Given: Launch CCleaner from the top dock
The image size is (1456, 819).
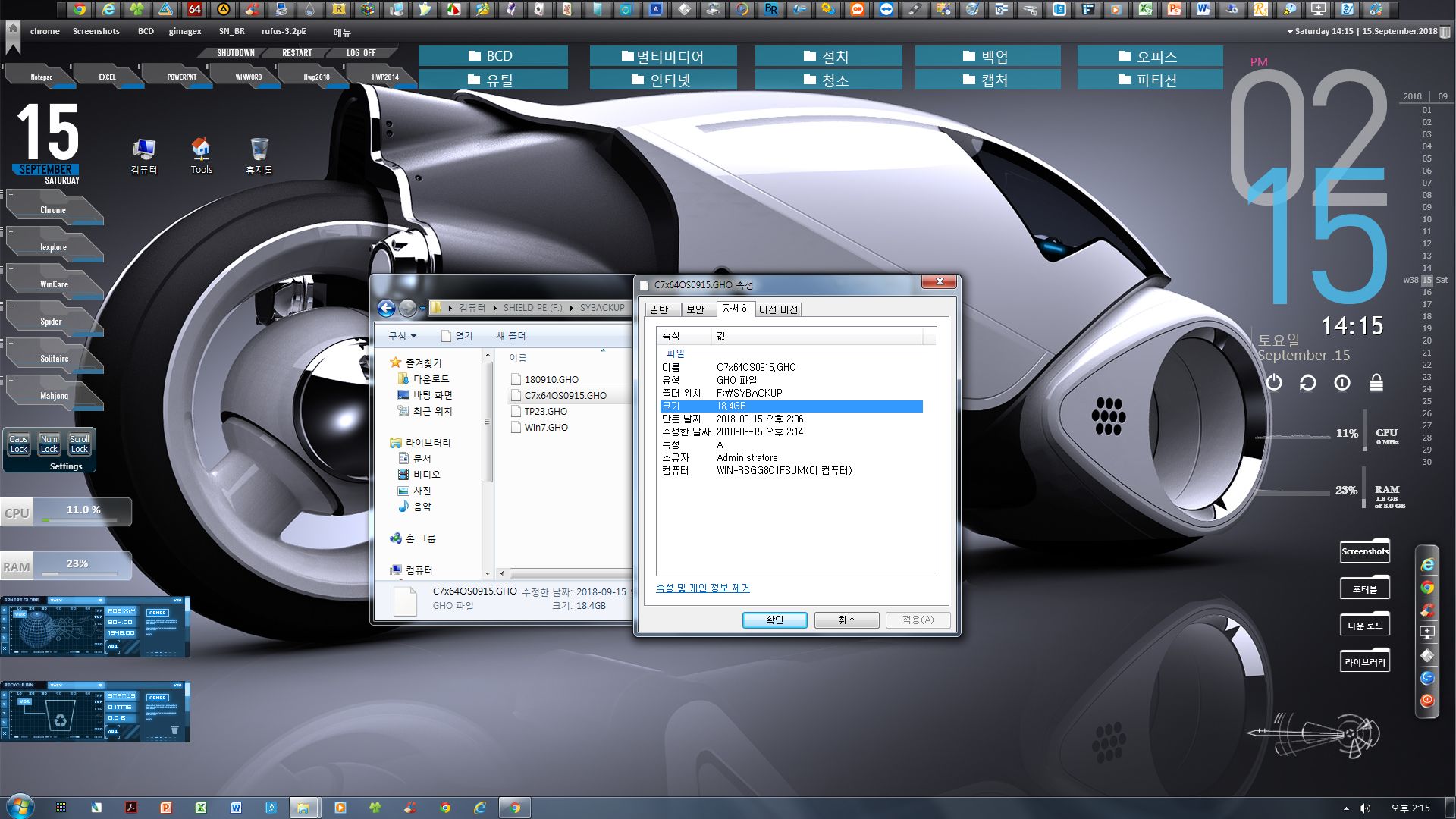Looking at the screenshot, I should pos(253,9).
